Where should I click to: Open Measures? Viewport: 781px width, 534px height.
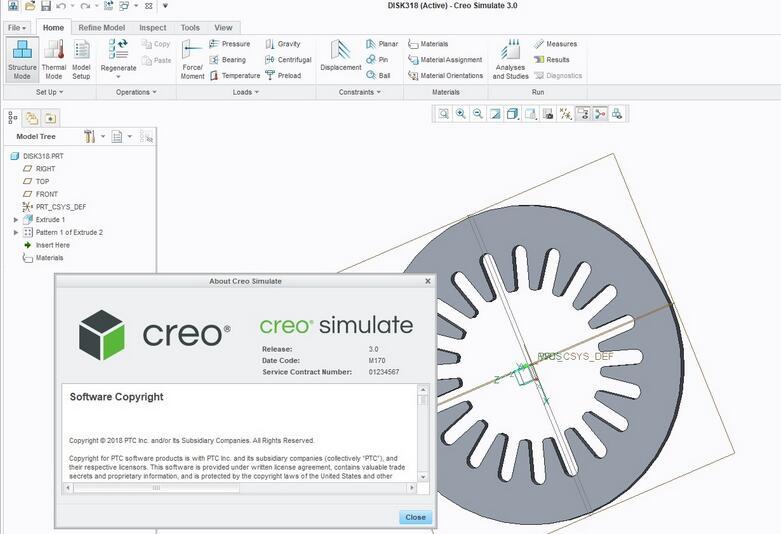(555, 44)
